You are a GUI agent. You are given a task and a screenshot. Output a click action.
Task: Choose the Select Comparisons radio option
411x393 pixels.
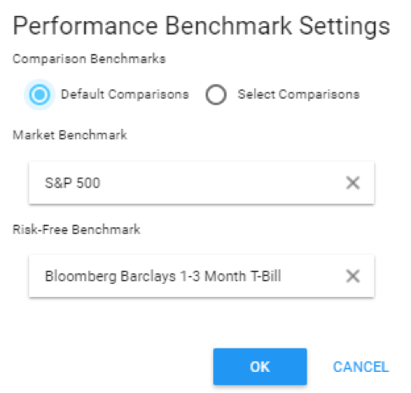[216, 94]
